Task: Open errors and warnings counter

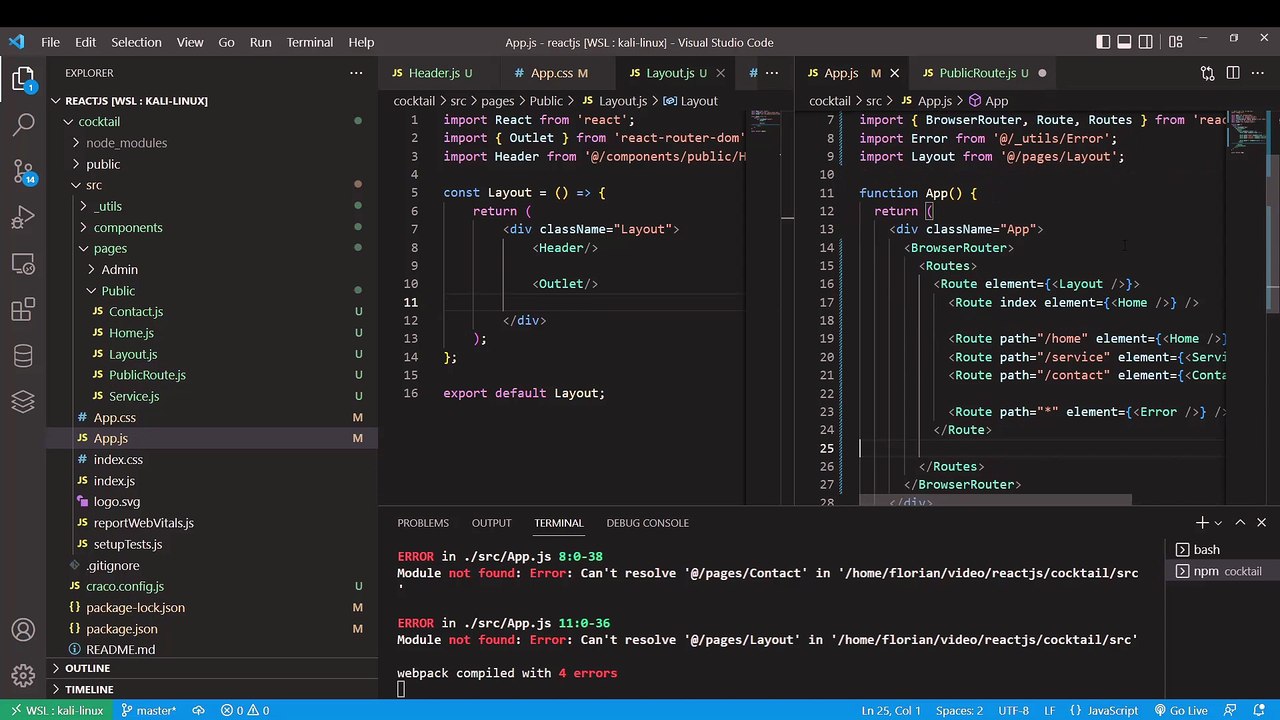Action: click(x=245, y=710)
